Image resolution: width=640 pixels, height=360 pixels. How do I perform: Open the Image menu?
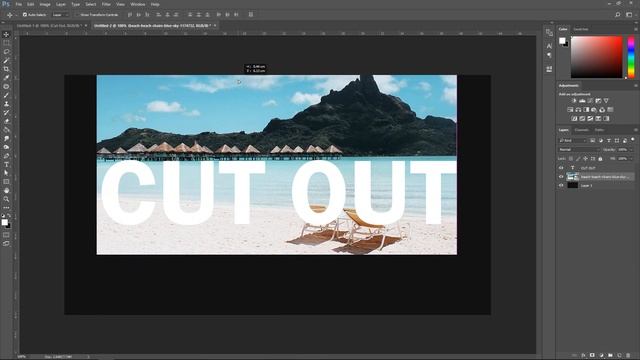coord(45,4)
